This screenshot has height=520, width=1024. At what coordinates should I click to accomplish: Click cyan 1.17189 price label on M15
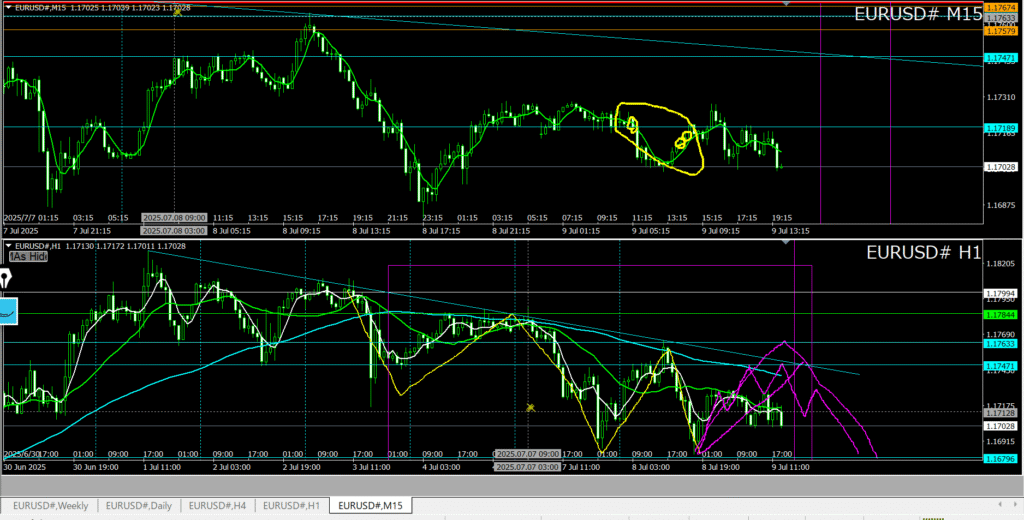1000,128
